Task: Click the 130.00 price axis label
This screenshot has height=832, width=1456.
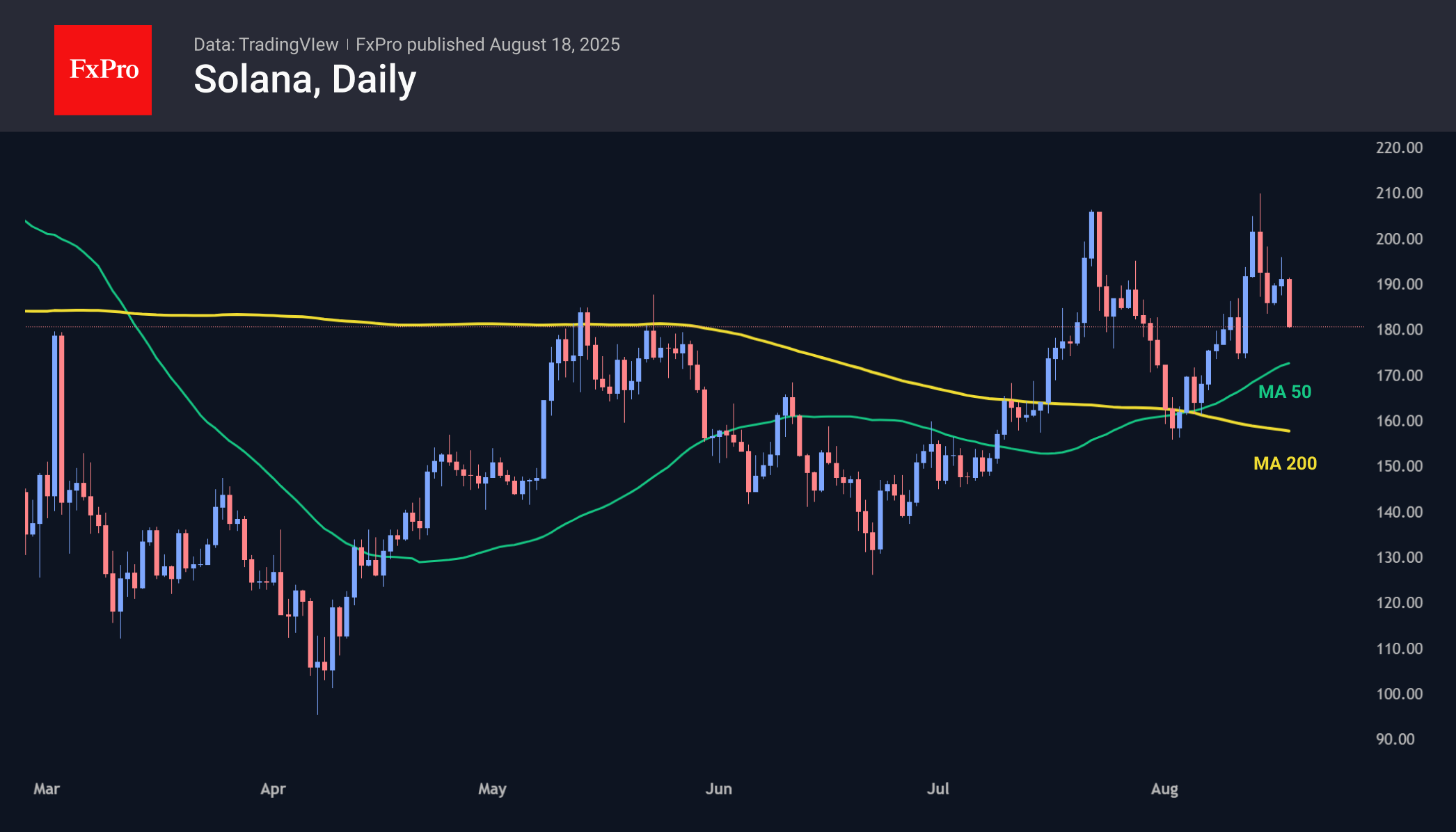Action: [1399, 557]
